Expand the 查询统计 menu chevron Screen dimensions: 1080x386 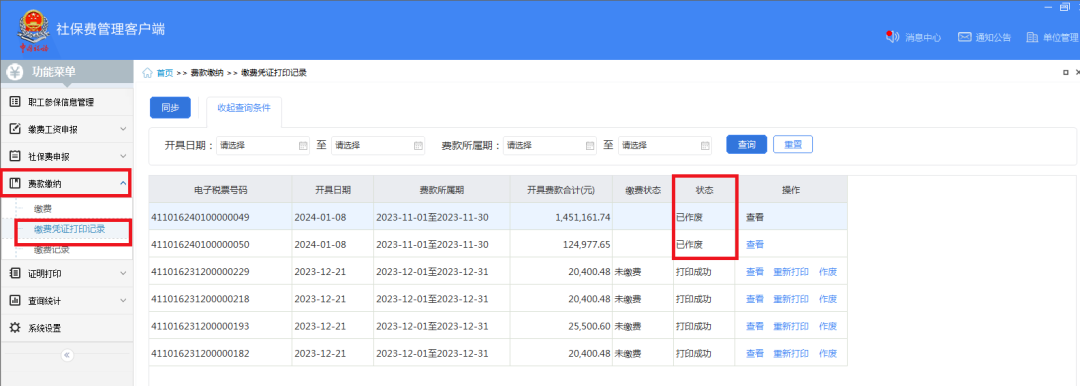tap(123, 301)
